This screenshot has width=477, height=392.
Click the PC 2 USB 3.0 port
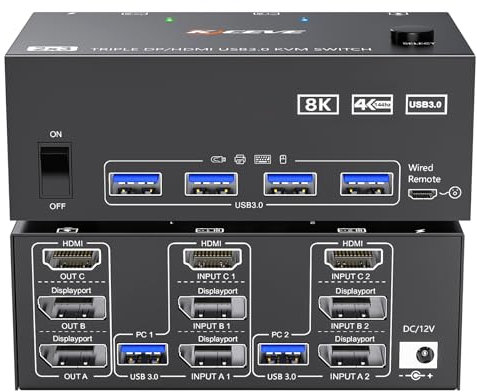point(283,354)
